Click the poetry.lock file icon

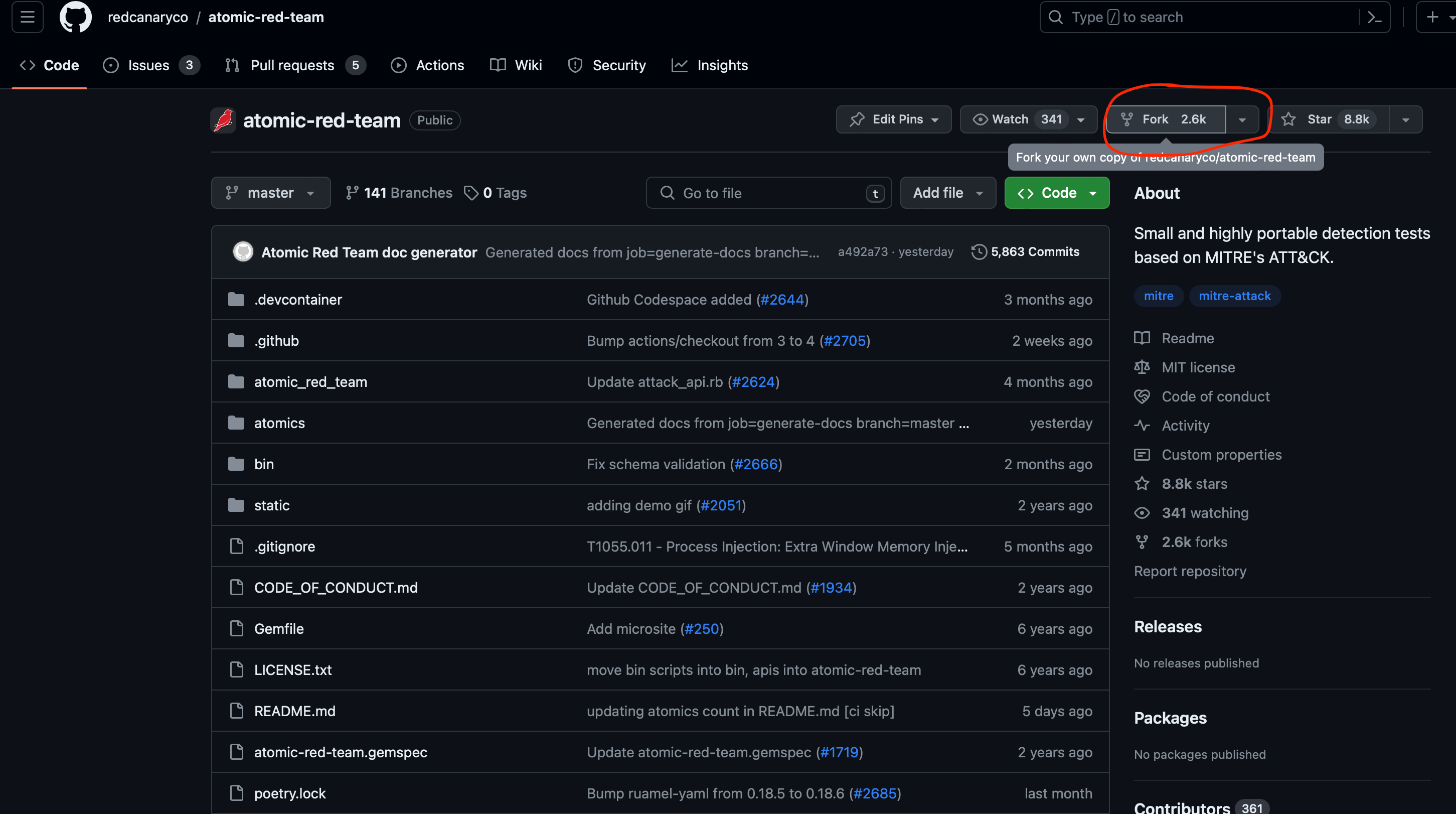(236, 793)
